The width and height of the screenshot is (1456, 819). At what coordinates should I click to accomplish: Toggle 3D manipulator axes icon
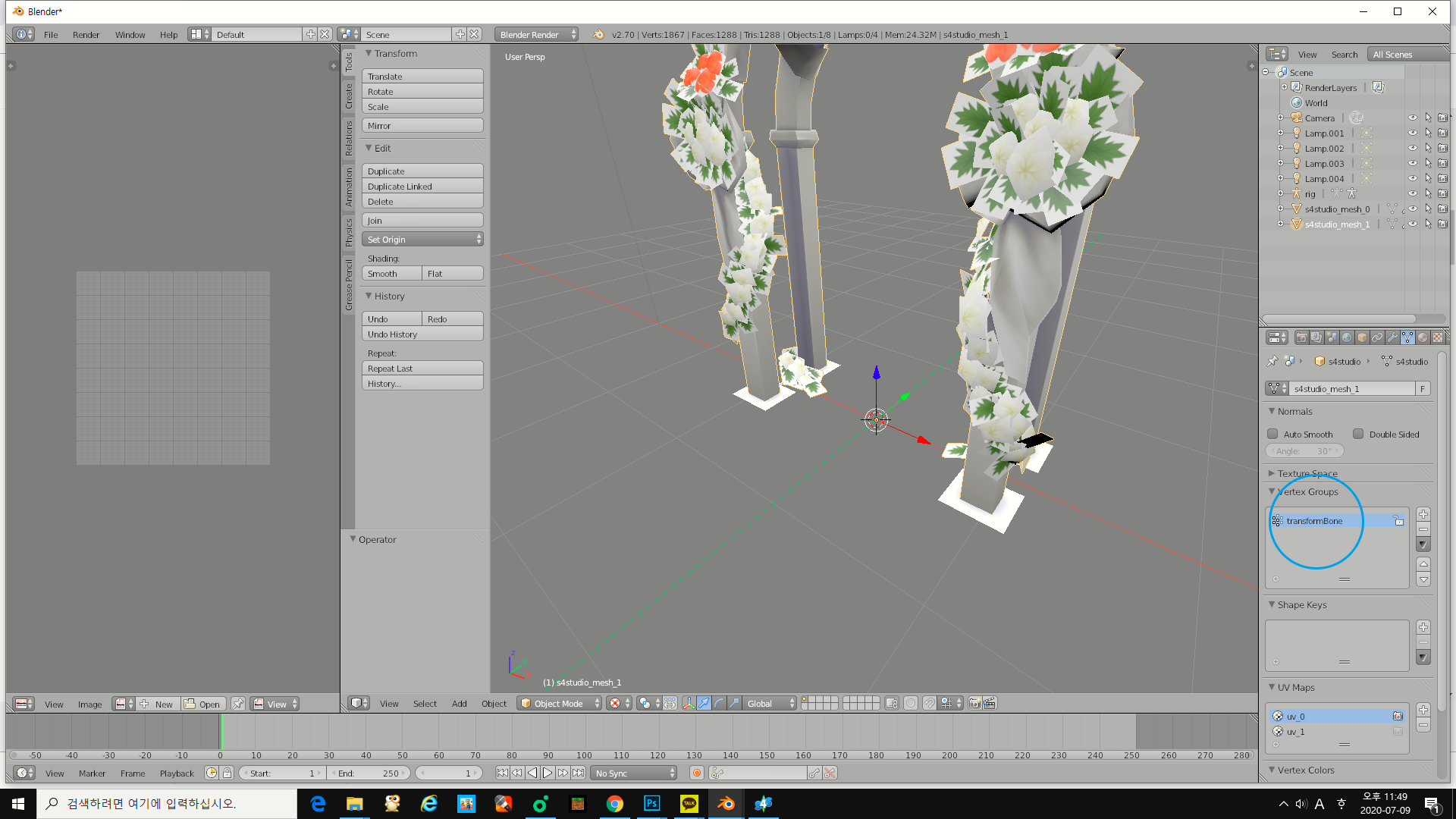pos(689,703)
